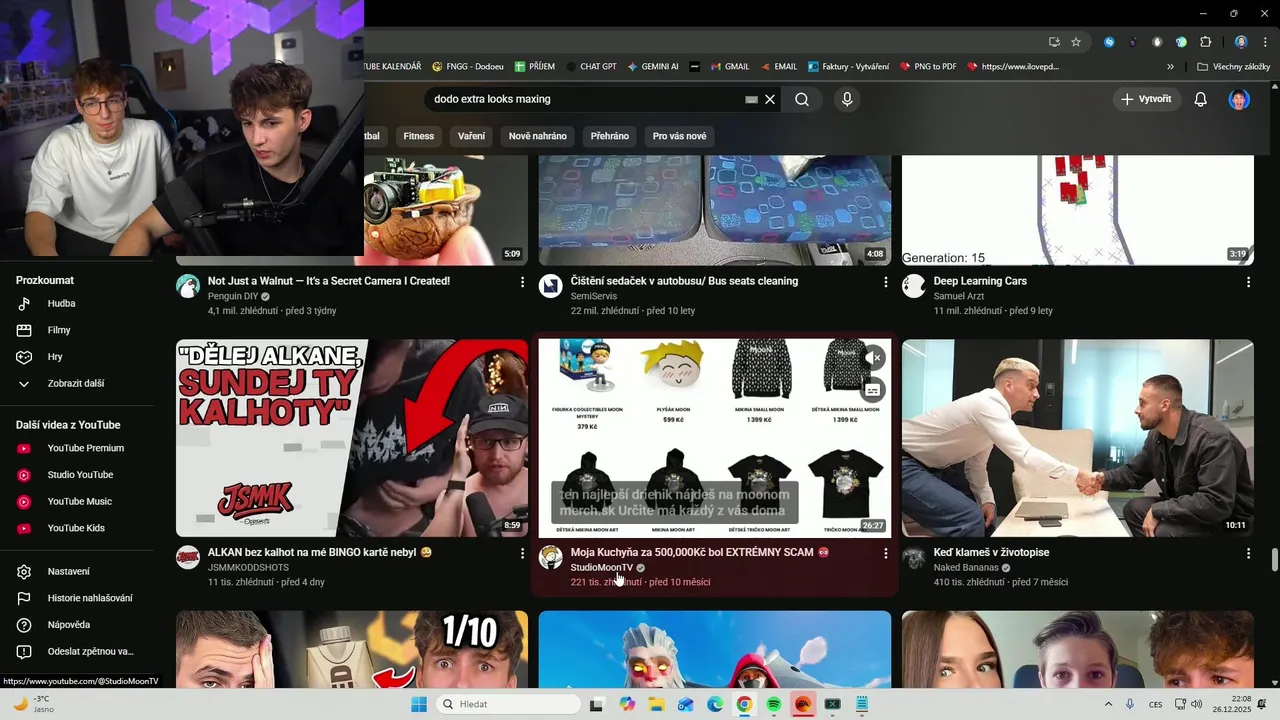Open notifications bell
Screen dimensions: 1280x720
click(1201, 99)
